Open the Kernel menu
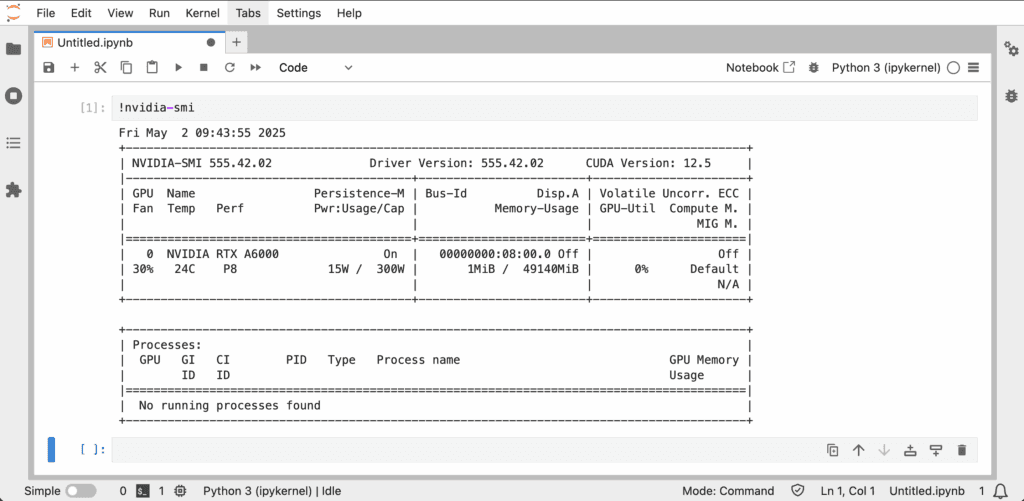 click(x=202, y=13)
